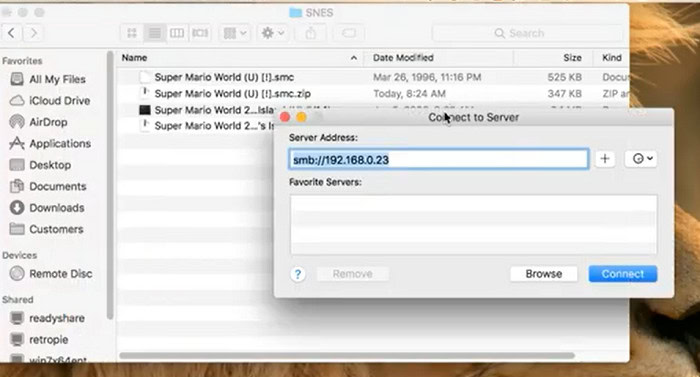The height and width of the screenshot is (377, 700).
Task: Click 525 KB size cell
Action: click(565, 77)
